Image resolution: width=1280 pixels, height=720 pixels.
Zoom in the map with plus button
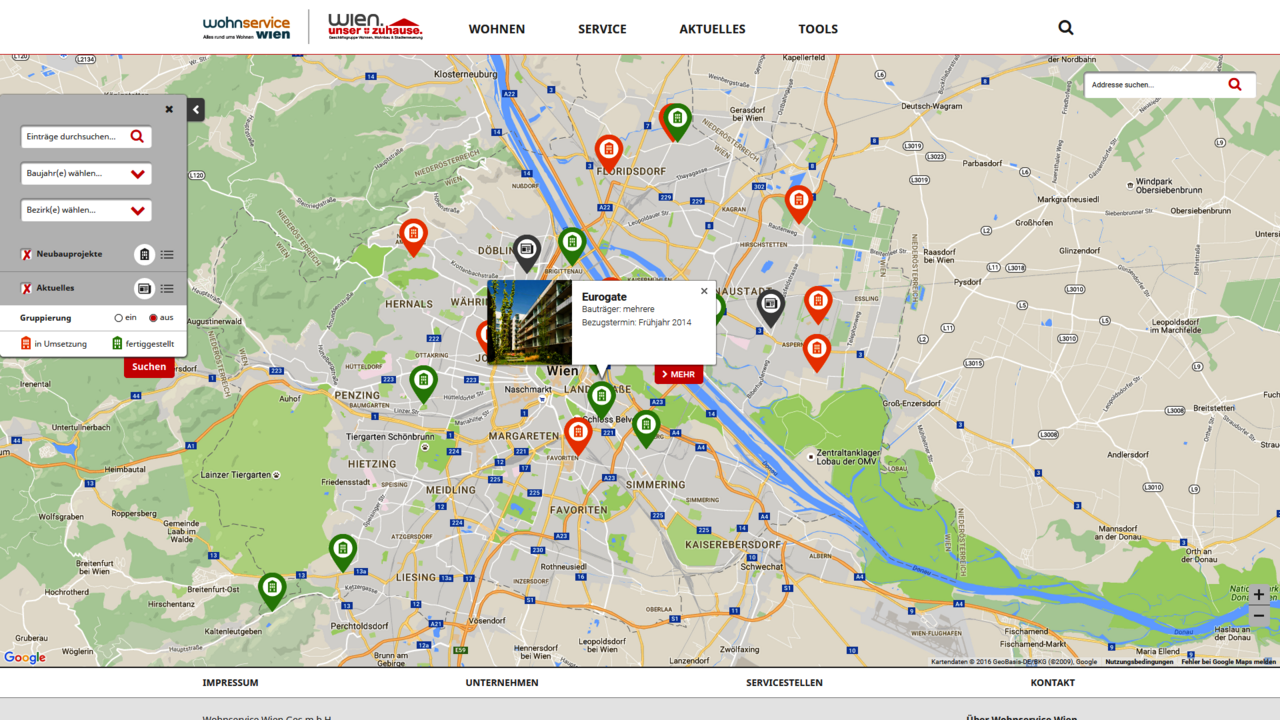coord(1259,595)
